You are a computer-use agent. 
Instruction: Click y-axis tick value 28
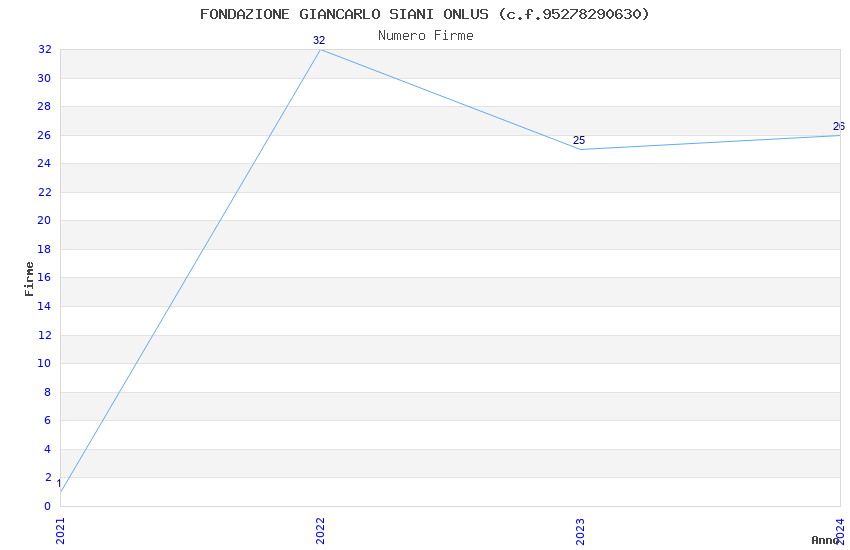tap(44, 107)
